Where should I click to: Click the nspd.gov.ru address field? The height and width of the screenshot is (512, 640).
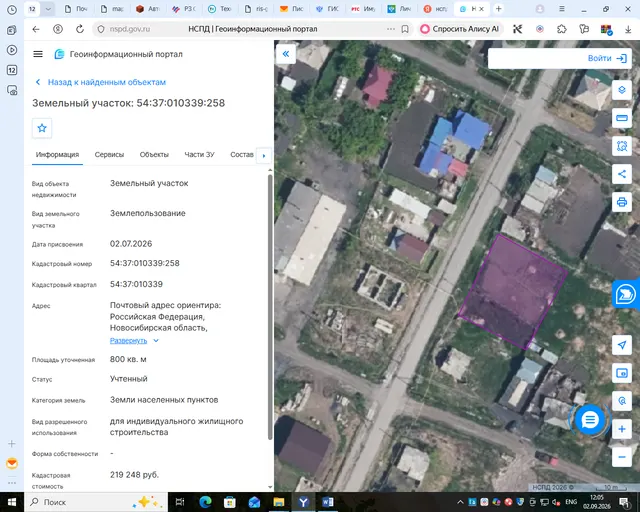pos(130,29)
